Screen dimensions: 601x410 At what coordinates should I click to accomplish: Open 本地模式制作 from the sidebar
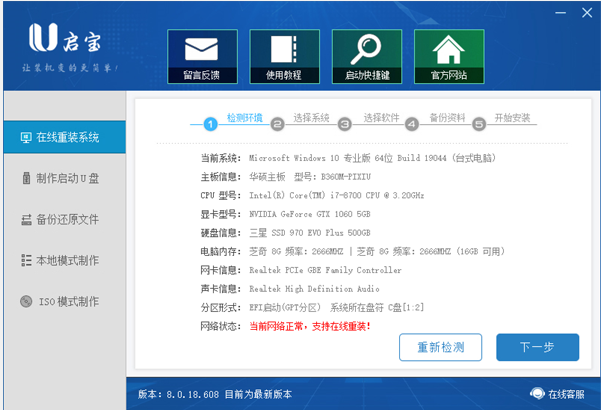pos(65,261)
